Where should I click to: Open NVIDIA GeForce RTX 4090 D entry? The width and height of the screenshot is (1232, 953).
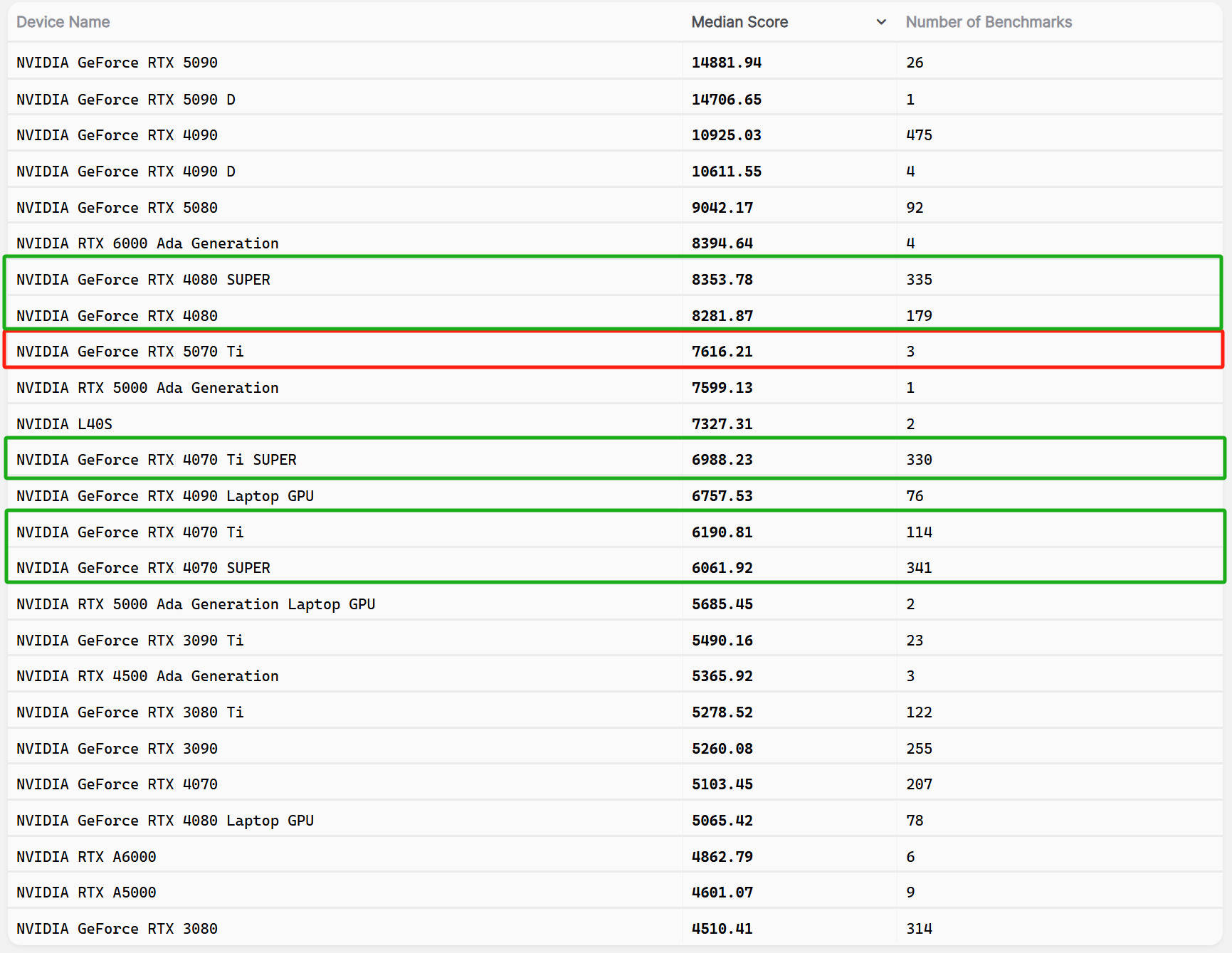tap(126, 172)
